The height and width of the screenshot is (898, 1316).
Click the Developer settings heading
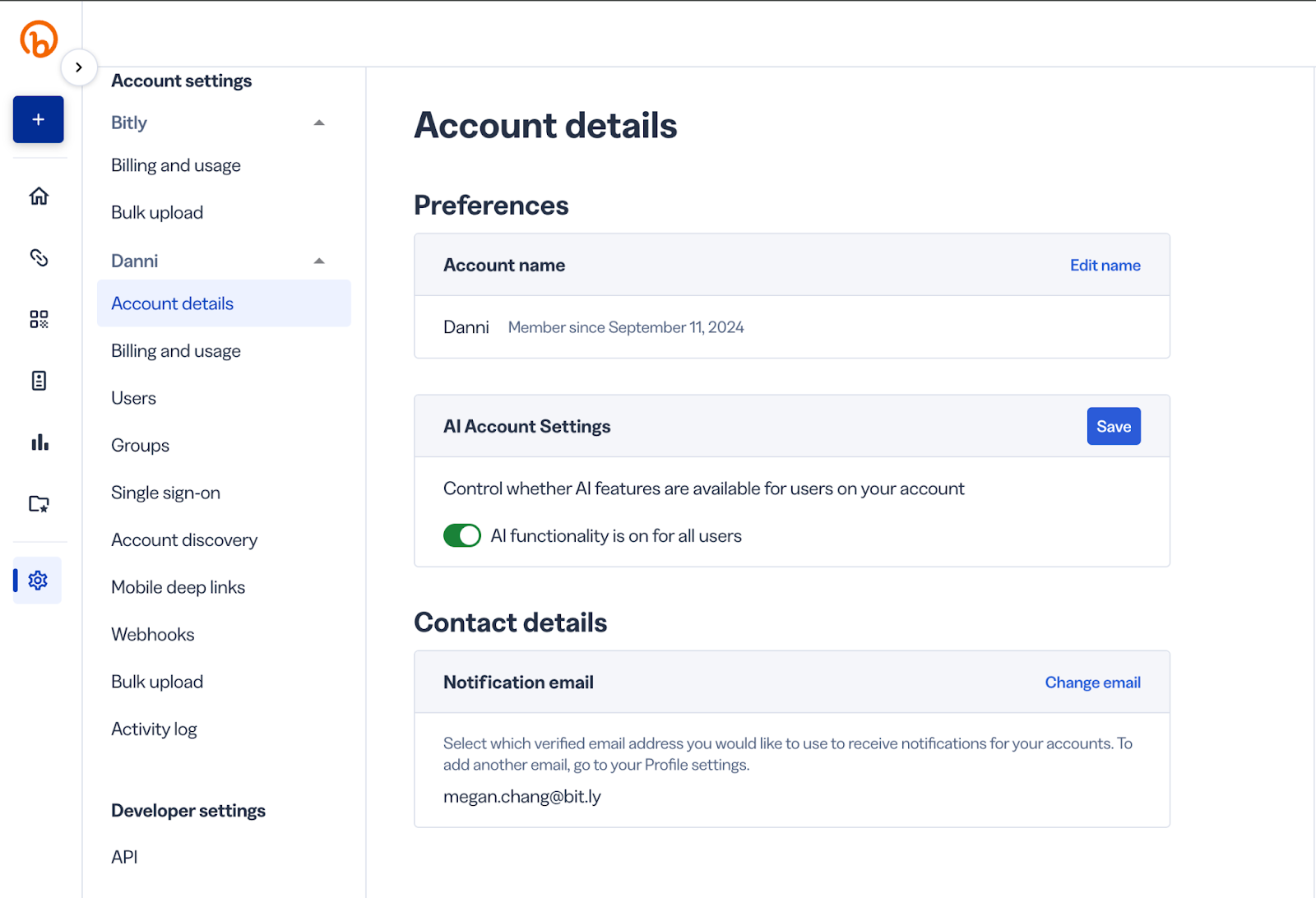tap(188, 811)
